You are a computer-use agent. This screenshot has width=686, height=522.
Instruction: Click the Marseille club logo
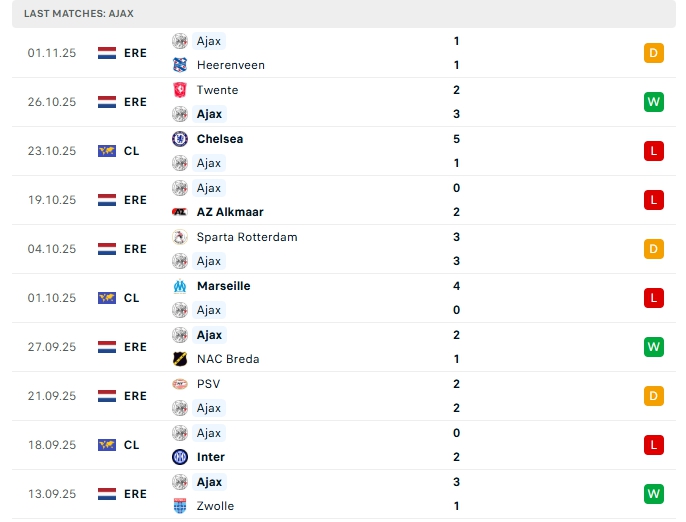[x=180, y=286]
